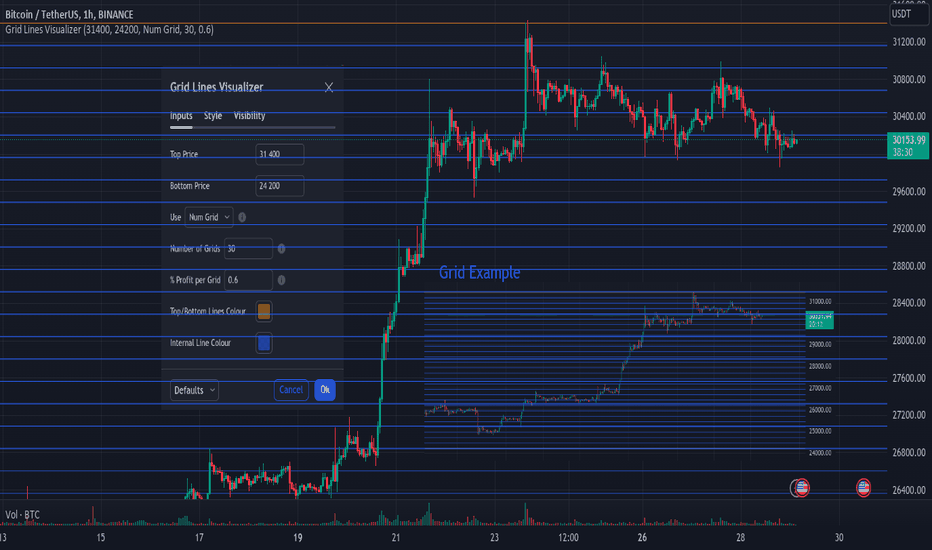Click the Grid Lines Visualizer indicator legend
Image resolution: width=932 pixels, height=550 pixels.
pyautogui.click(x=109, y=29)
